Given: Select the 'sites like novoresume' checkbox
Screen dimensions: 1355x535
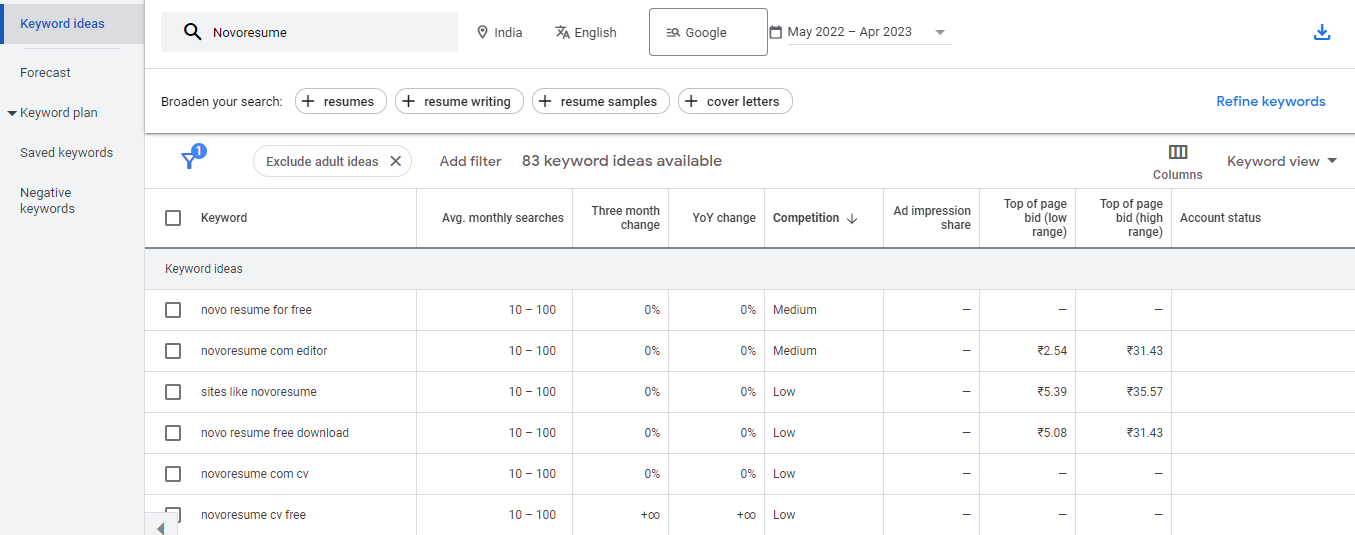Looking at the screenshot, I should pos(173,392).
